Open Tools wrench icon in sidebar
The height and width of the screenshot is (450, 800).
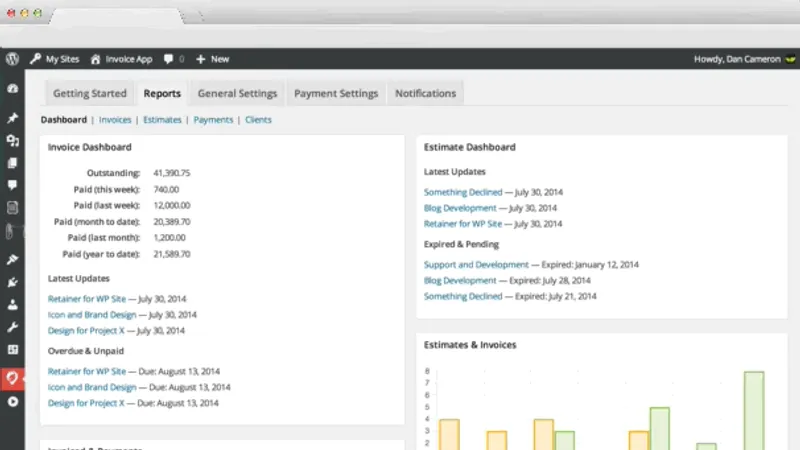[x=12, y=327]
